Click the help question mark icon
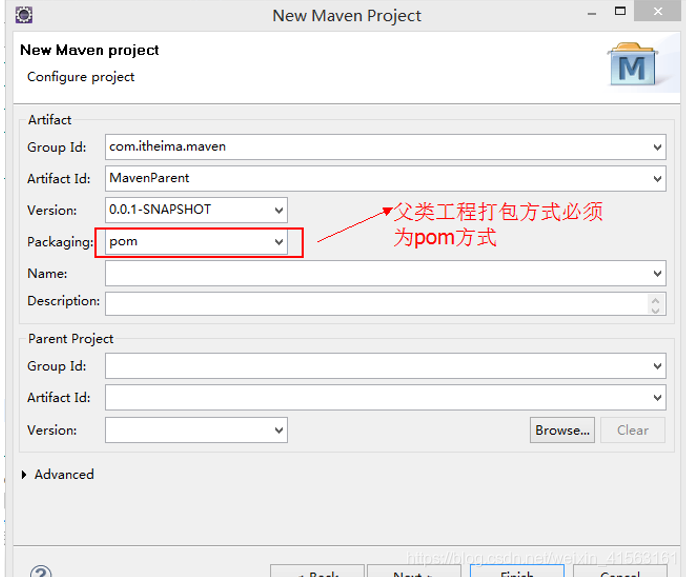Screen dimensions: 686x577 [x=41, y=571]
